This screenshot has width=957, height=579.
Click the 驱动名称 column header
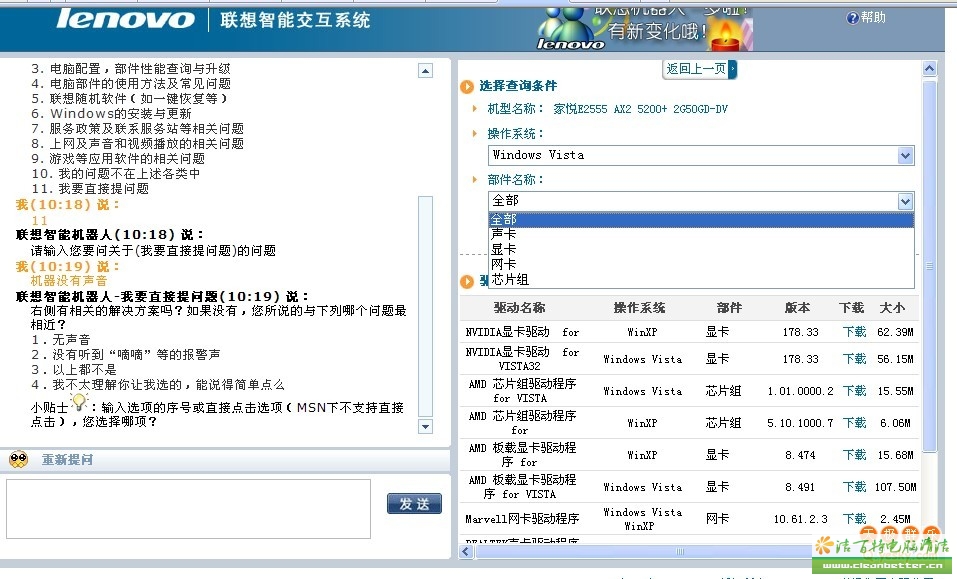coord(519,308)
